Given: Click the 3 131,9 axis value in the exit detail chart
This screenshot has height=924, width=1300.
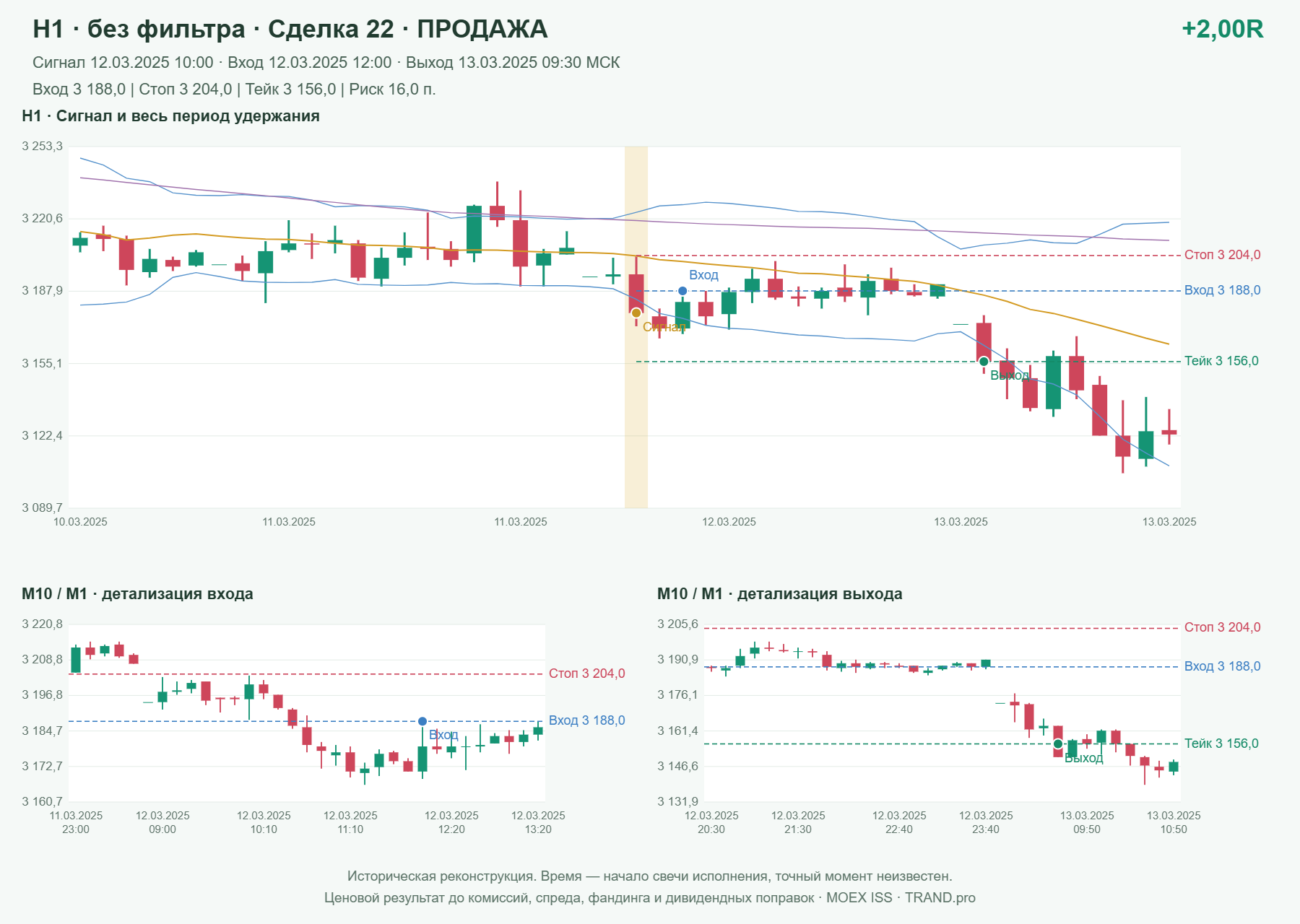Looking at the screenshot, I should tap(678, 801).
